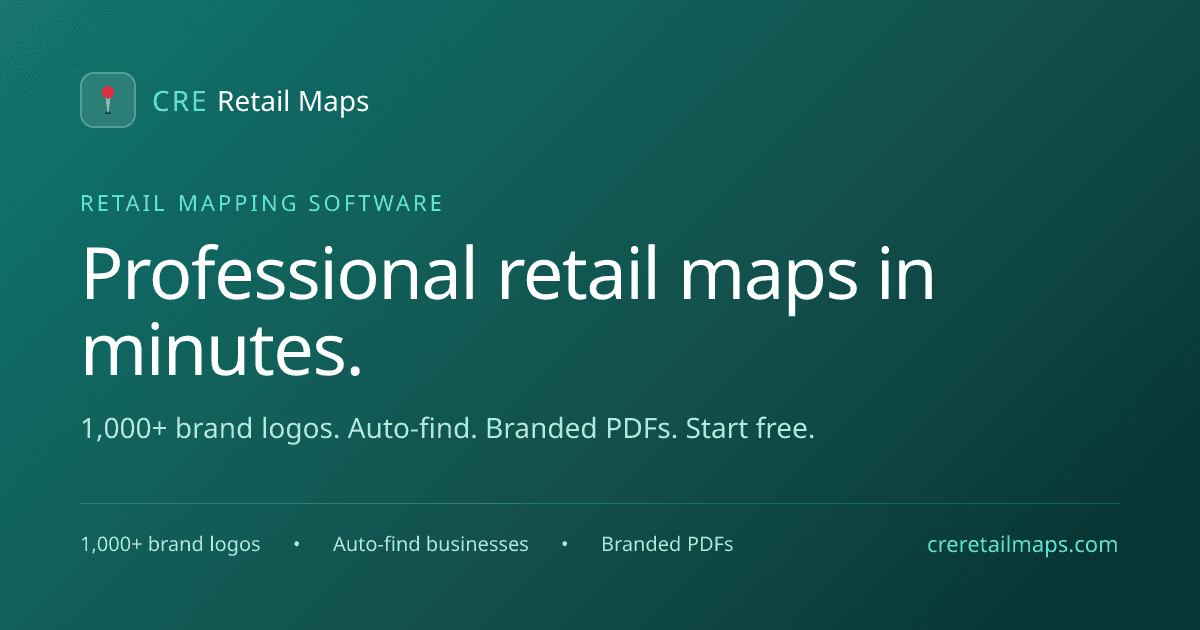The height and width of the screenshot is (630, 1200).
Task: Click footer item 'Branded PDFs'
Action: 667,545
